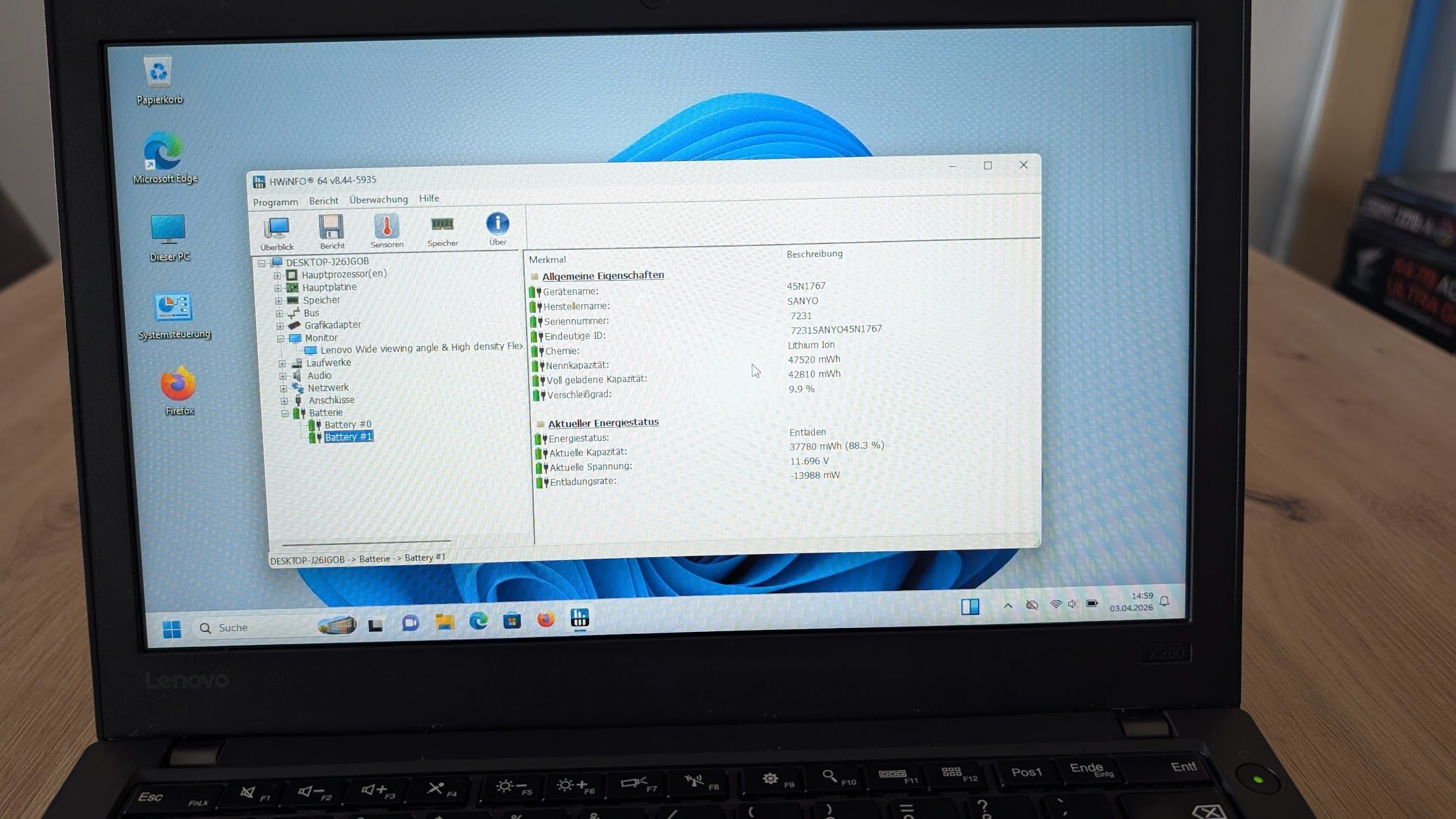The image size is (1456, 819).
Task: Select the Entladen energy status value
Action: (x=808, y=432)
